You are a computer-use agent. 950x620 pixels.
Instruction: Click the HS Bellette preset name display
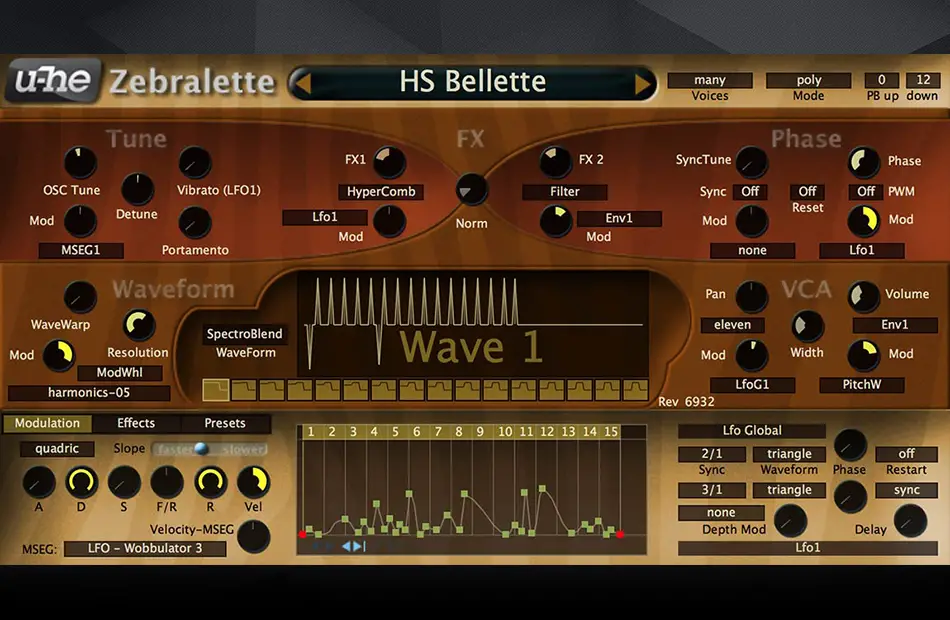[x=473, y=82]
